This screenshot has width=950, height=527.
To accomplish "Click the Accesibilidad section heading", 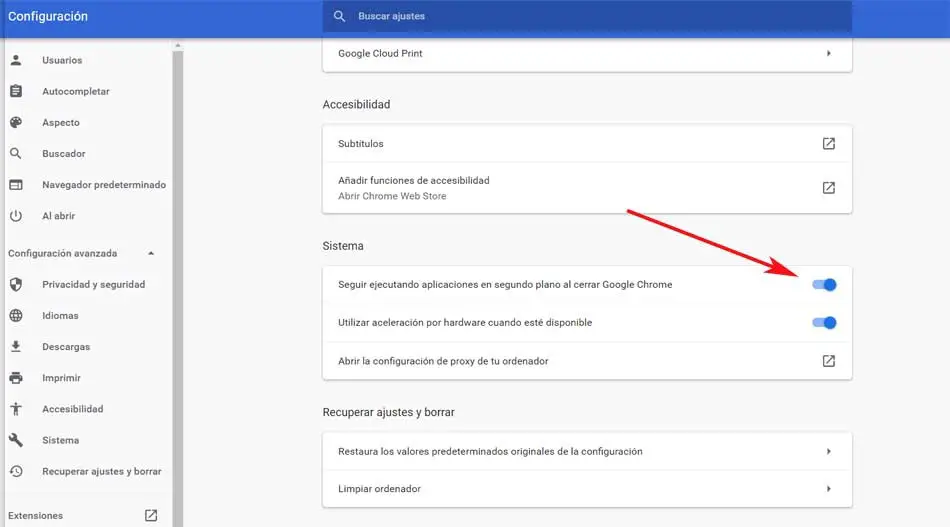I will click(356, 104).
